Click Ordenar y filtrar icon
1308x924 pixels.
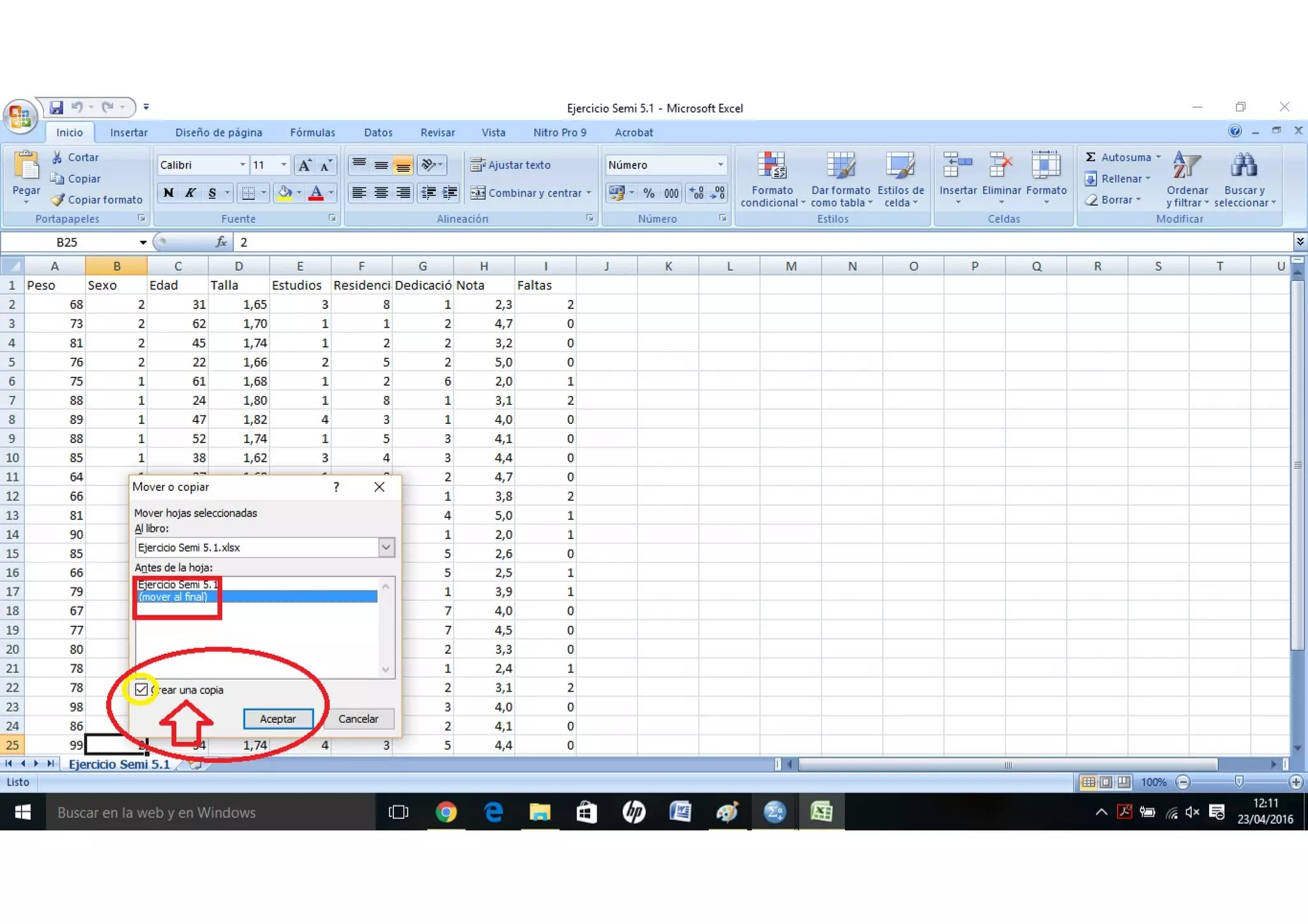(x=1187, y=165)
